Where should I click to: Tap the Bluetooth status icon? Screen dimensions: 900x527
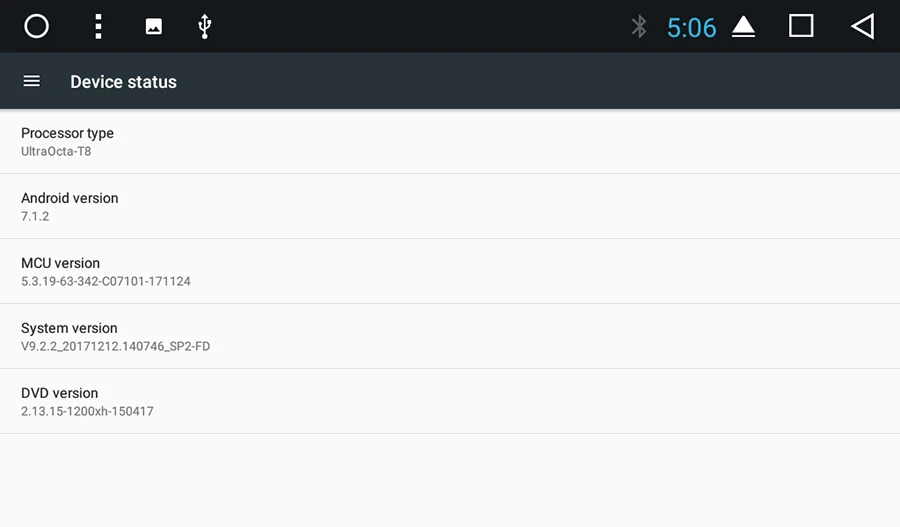(639, 26)
